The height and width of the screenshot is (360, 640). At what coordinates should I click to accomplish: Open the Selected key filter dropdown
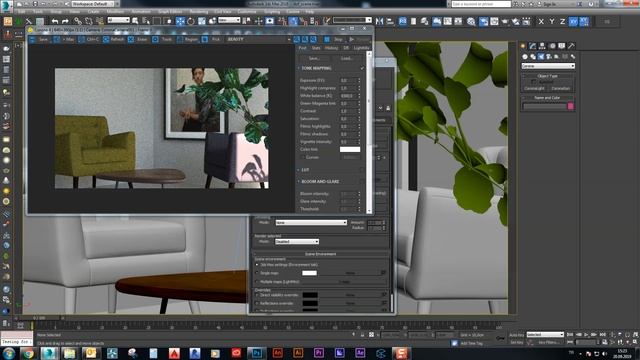tap(544, 334)
